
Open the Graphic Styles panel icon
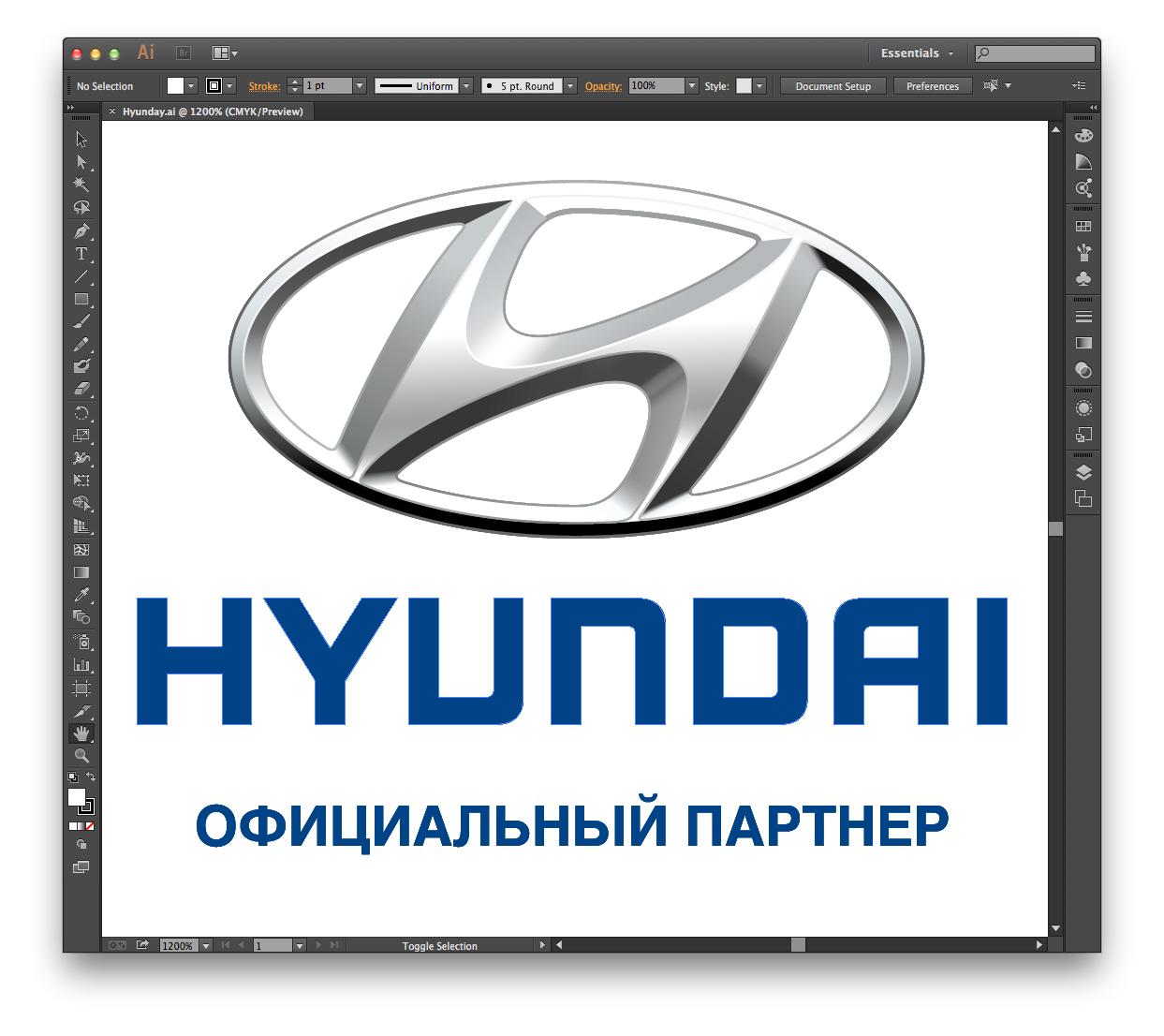1083,435
